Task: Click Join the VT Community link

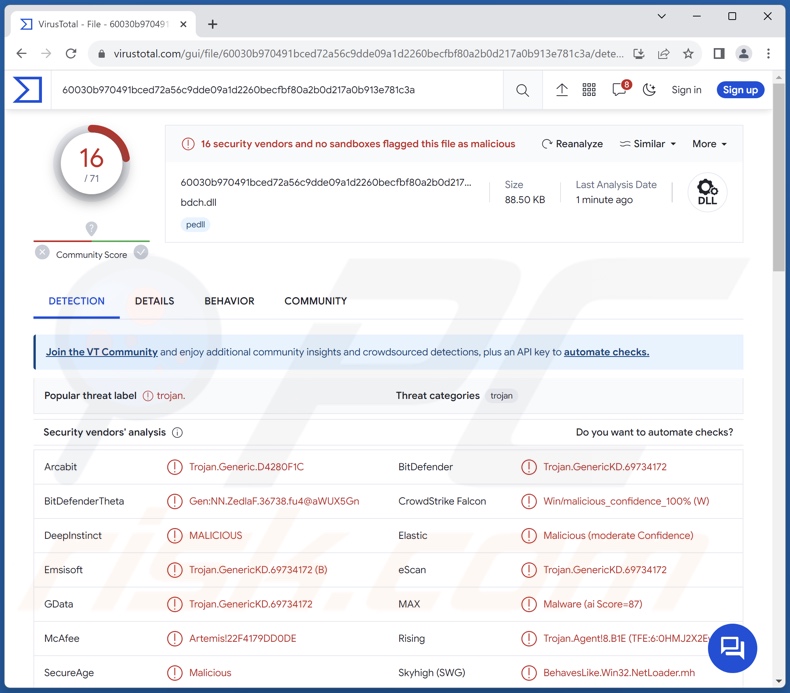Action: tap(102, 352)
